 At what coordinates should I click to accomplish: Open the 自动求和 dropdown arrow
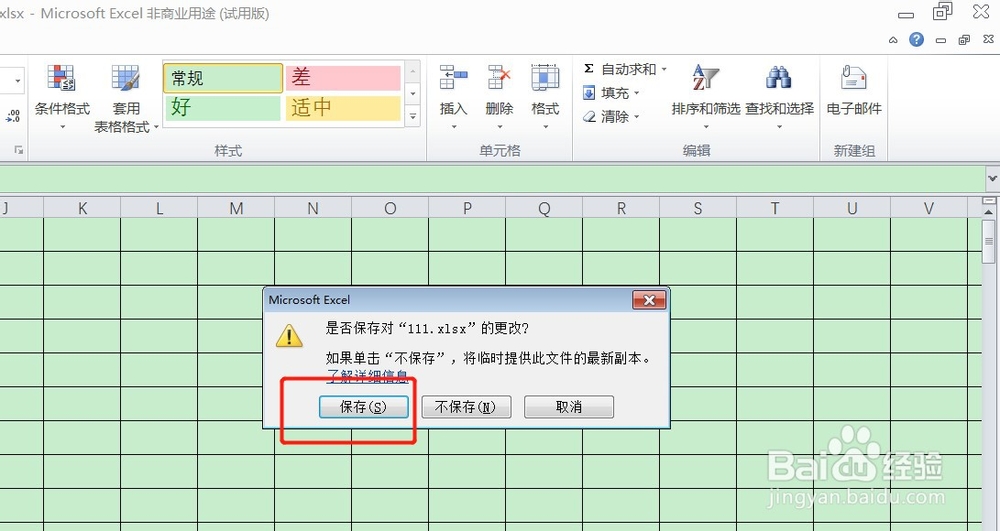pos(664,69)
